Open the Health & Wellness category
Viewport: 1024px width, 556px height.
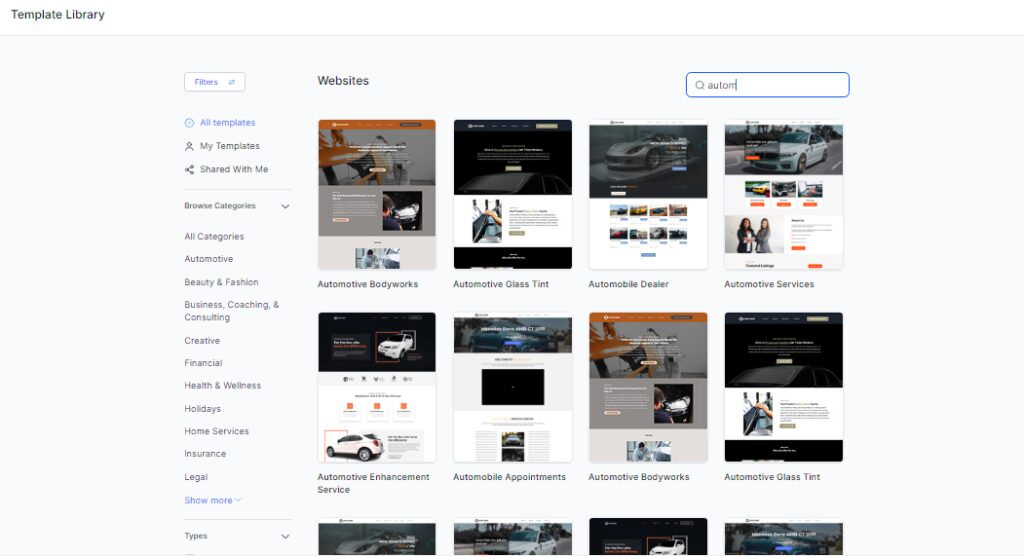222,385
